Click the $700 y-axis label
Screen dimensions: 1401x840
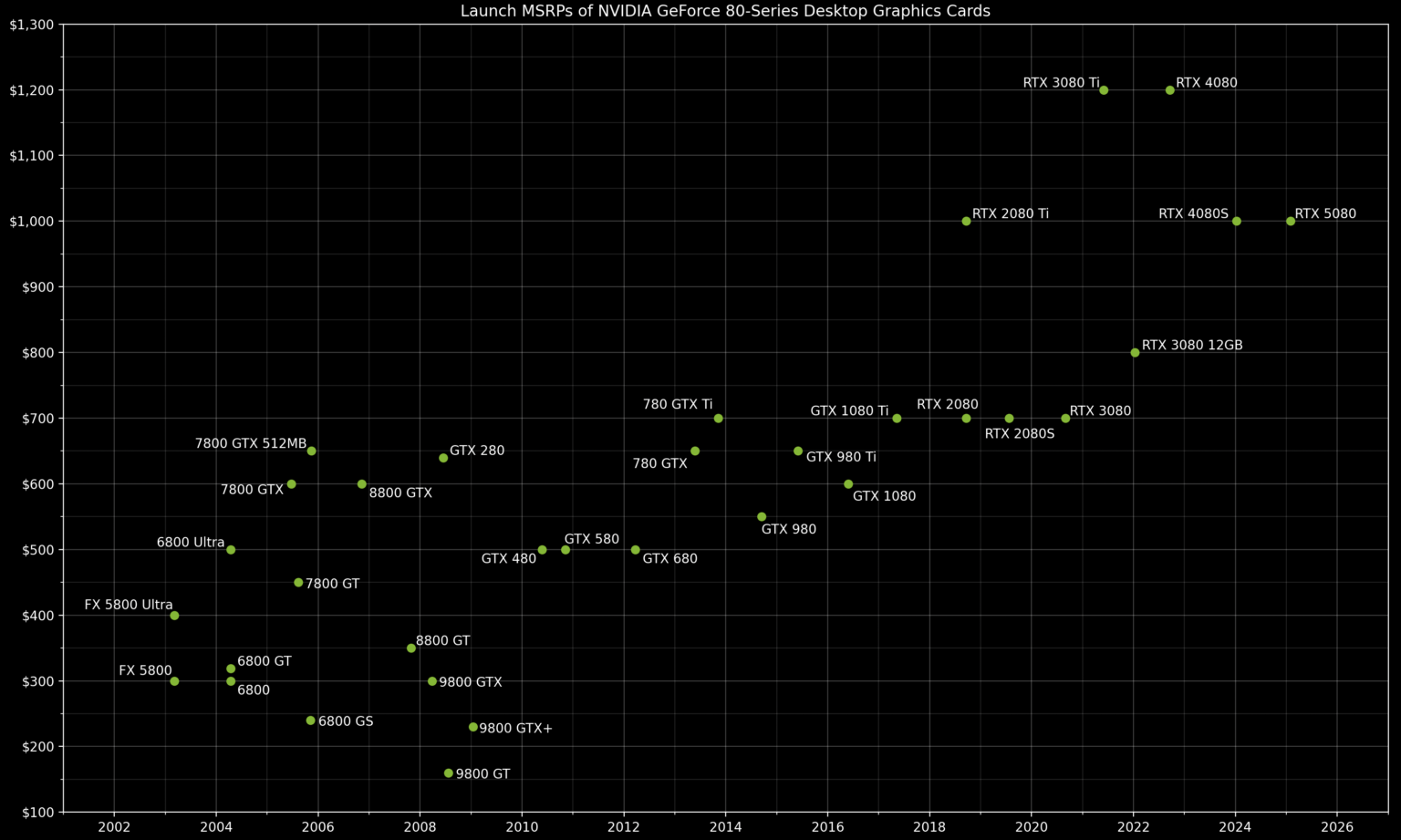(37, 419)
